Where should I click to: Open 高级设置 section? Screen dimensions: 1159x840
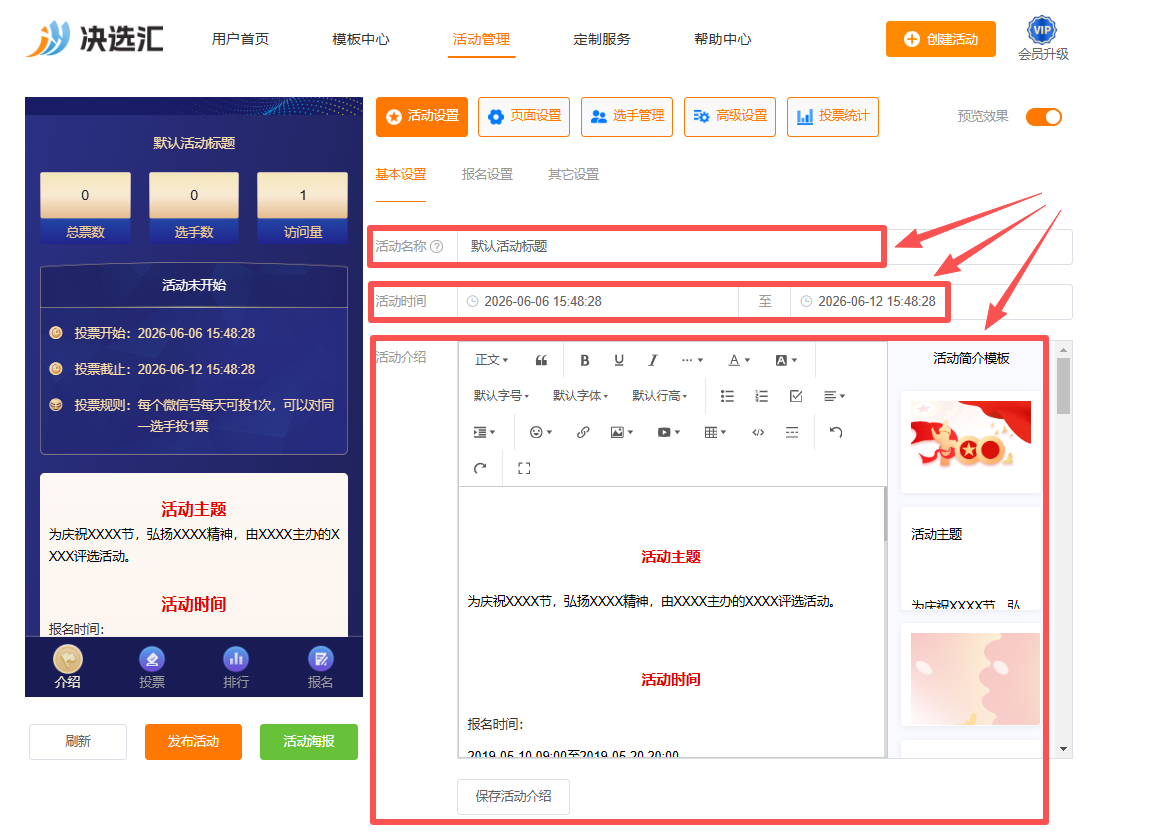click(730, 117)
